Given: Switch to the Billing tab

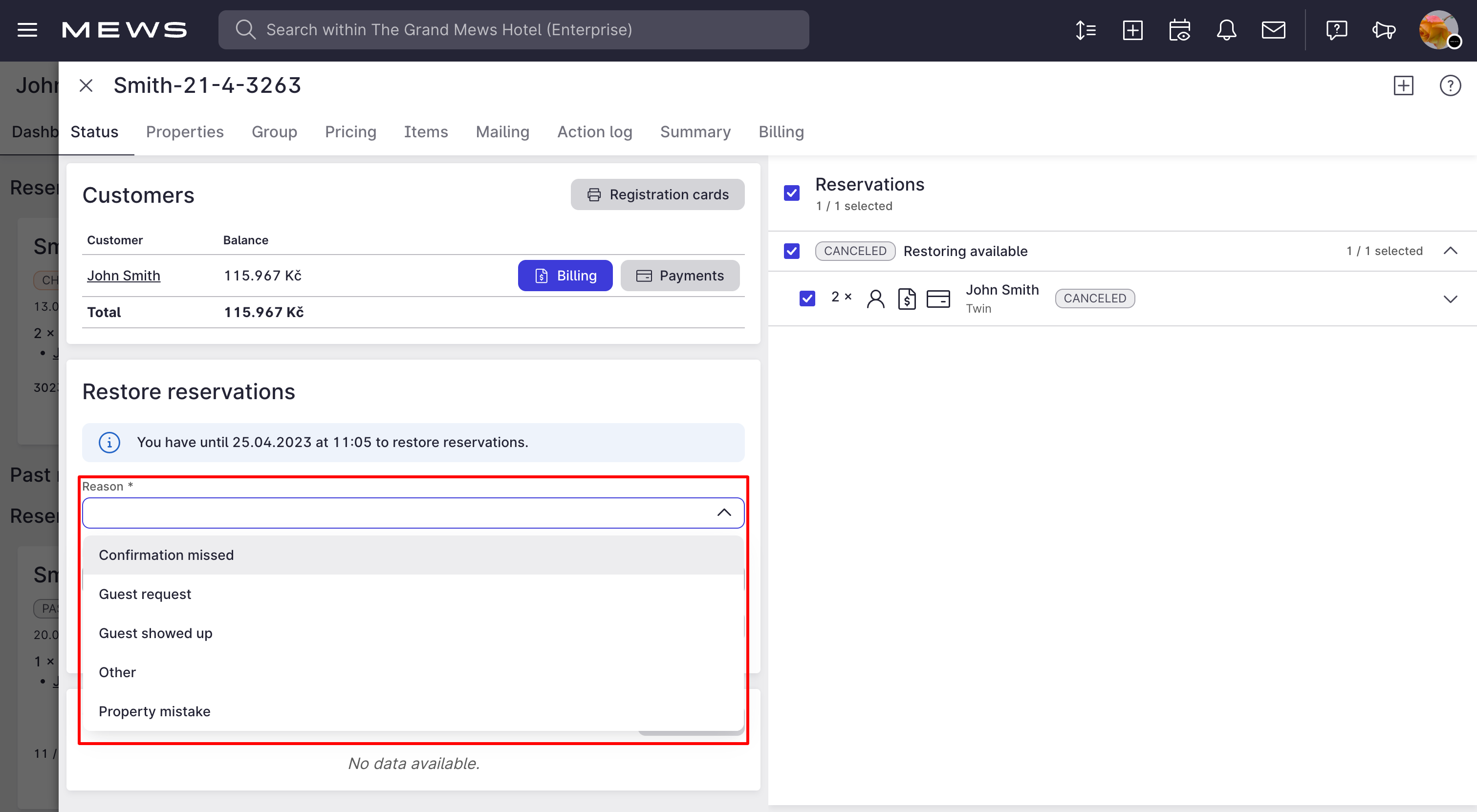Looking at the screenshot, I should pyautogui.click(x=781, y=132).
